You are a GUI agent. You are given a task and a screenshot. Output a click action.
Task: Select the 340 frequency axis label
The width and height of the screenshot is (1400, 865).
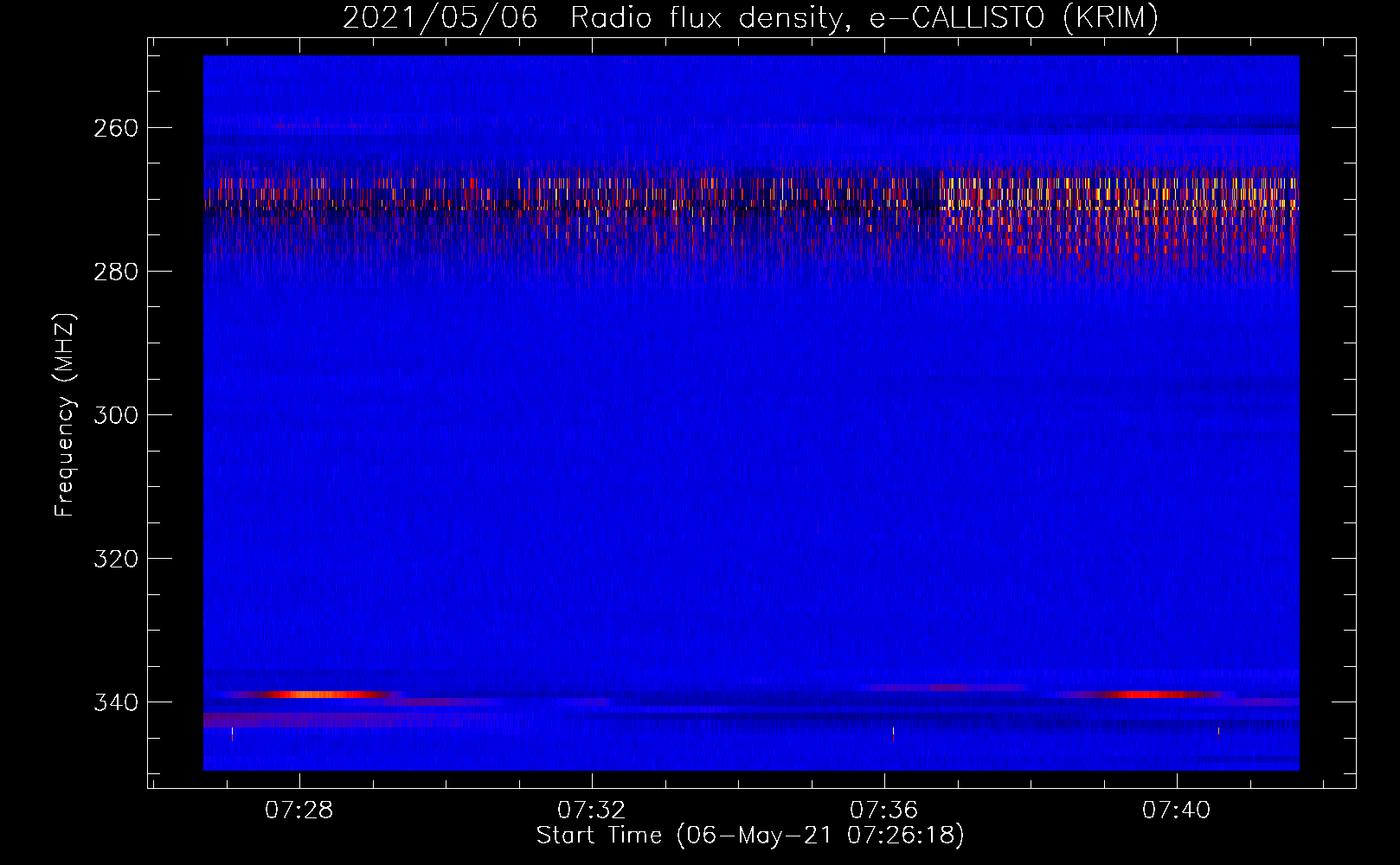115,702
